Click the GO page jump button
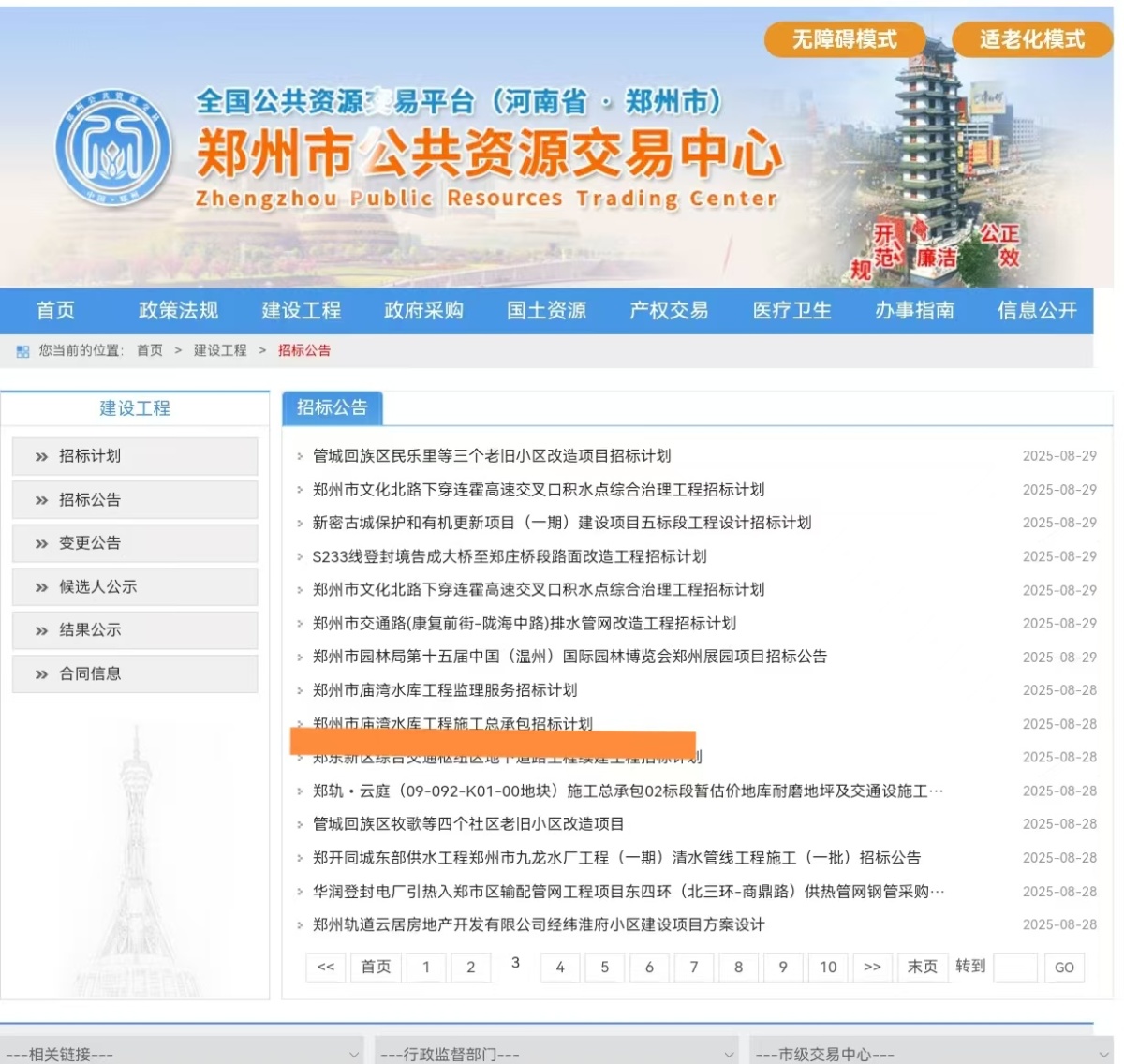Screen dimensions: 1124x1064 1064,968
